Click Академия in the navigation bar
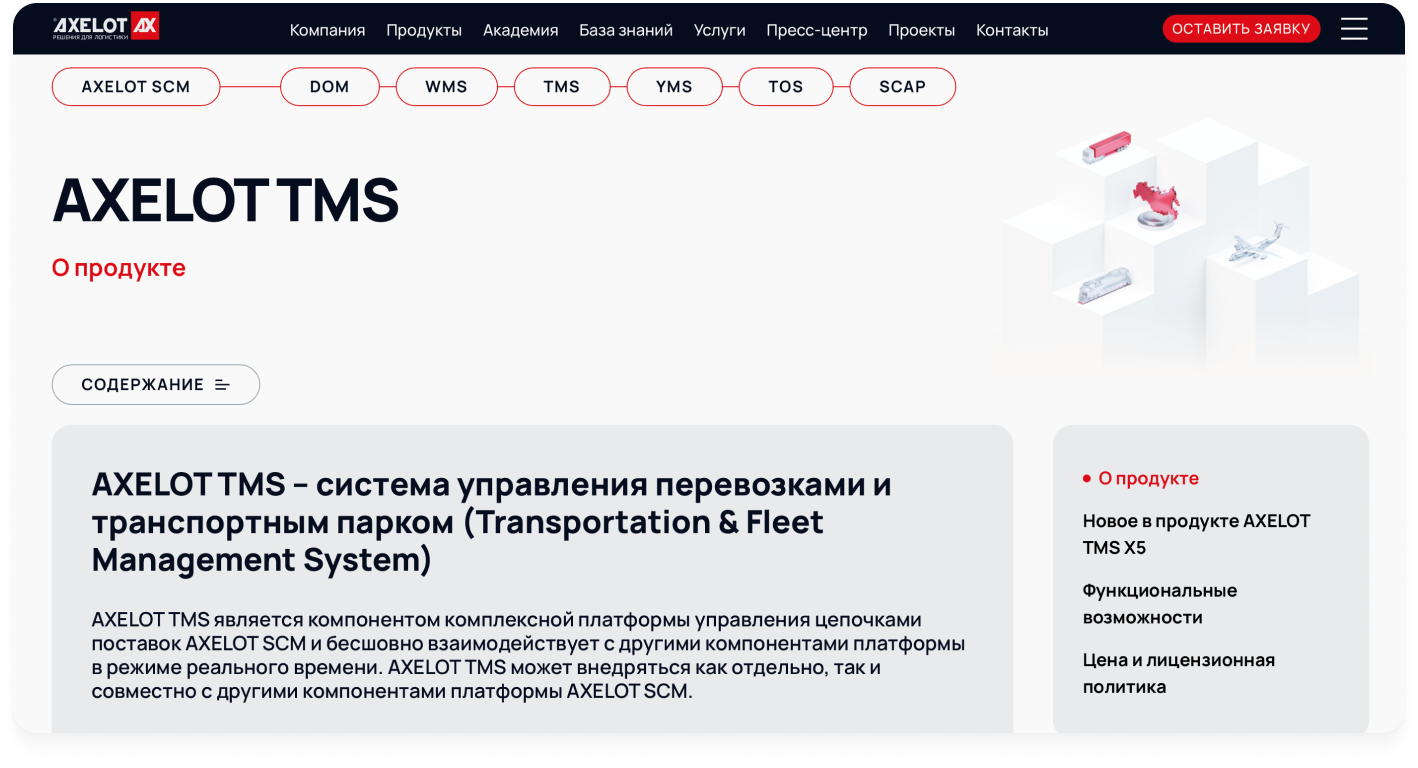This screenshot has height=768, width=1418. coord(520,30)
